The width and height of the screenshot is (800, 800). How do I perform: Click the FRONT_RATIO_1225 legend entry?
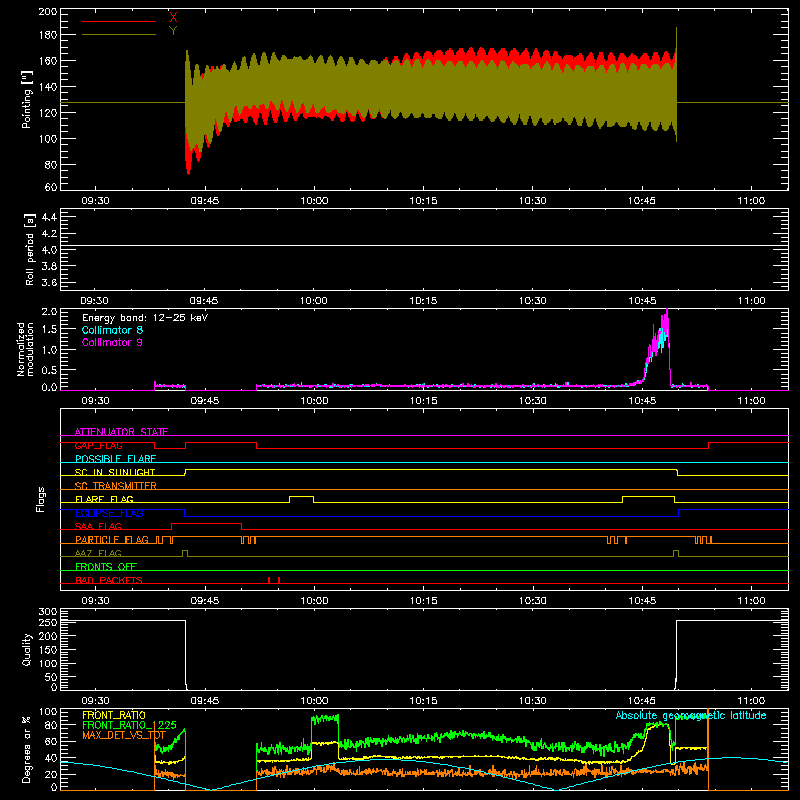[x=129, y=725]
